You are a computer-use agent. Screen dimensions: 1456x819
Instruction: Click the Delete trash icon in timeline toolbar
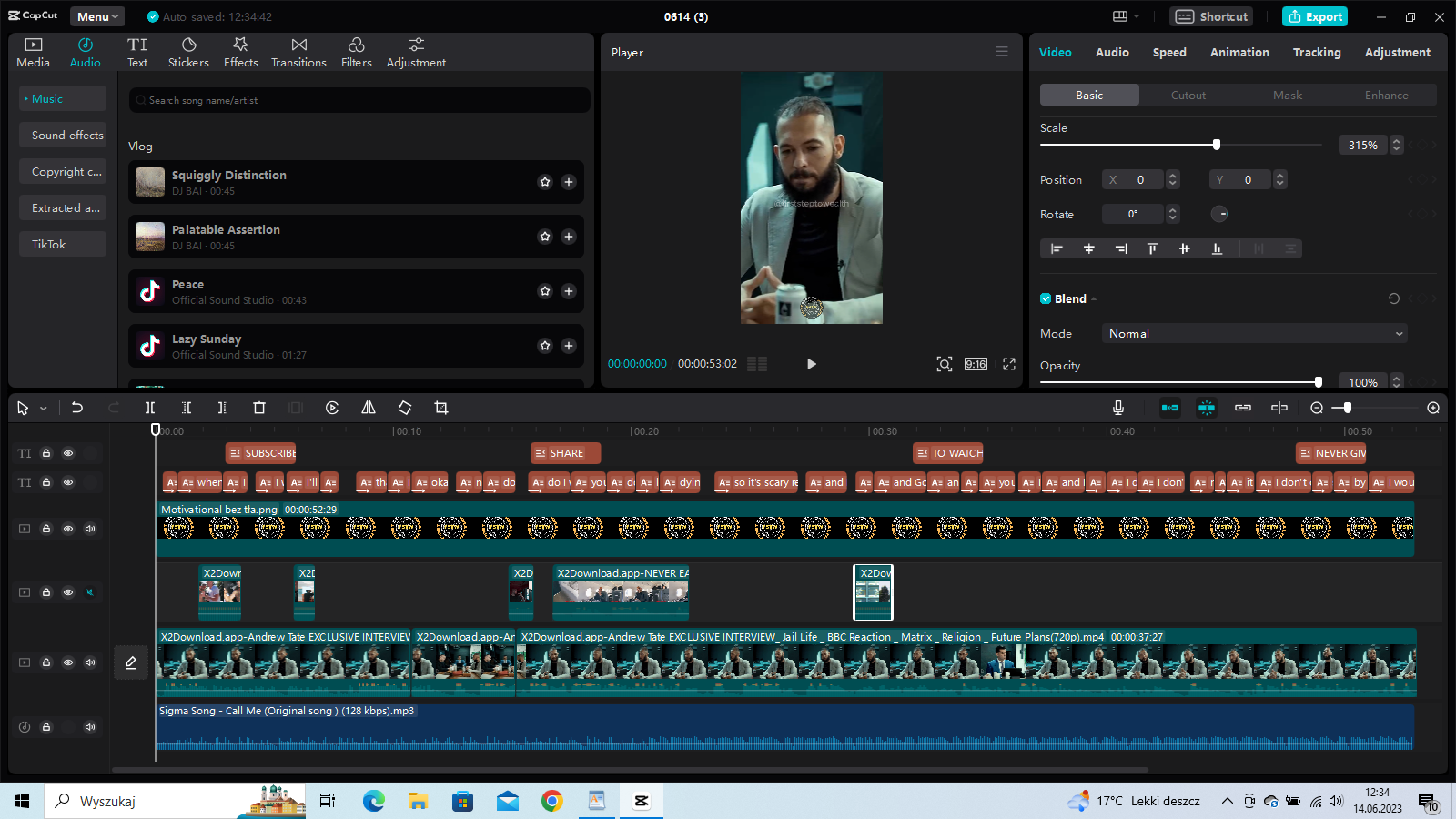(259, 408)
